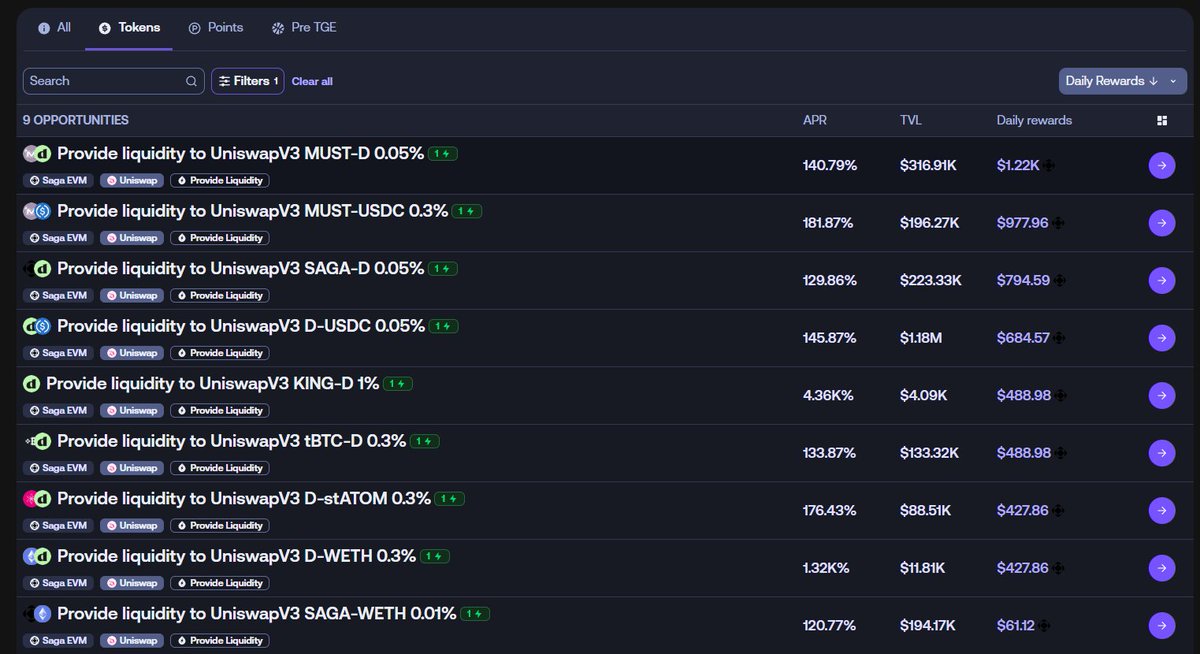Sort by the TVL column header
This screenshot has width=1200, height=654.
[911, 121]
